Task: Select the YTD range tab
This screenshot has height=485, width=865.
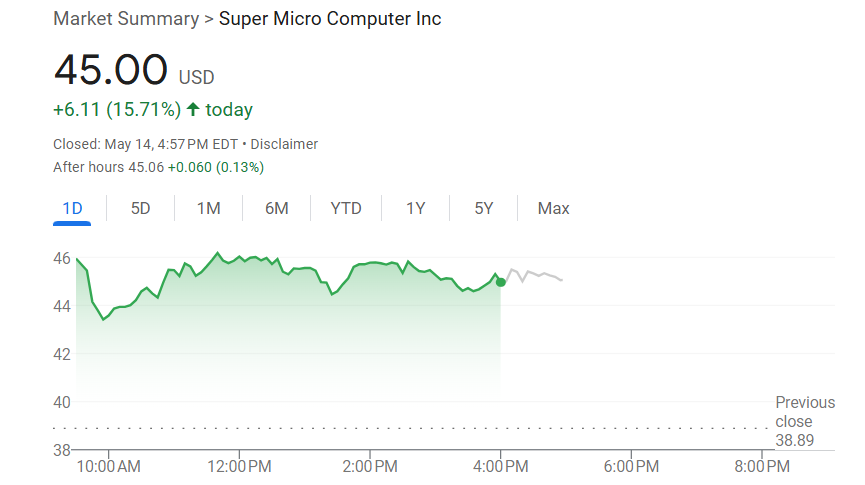Action: [346, 209]
